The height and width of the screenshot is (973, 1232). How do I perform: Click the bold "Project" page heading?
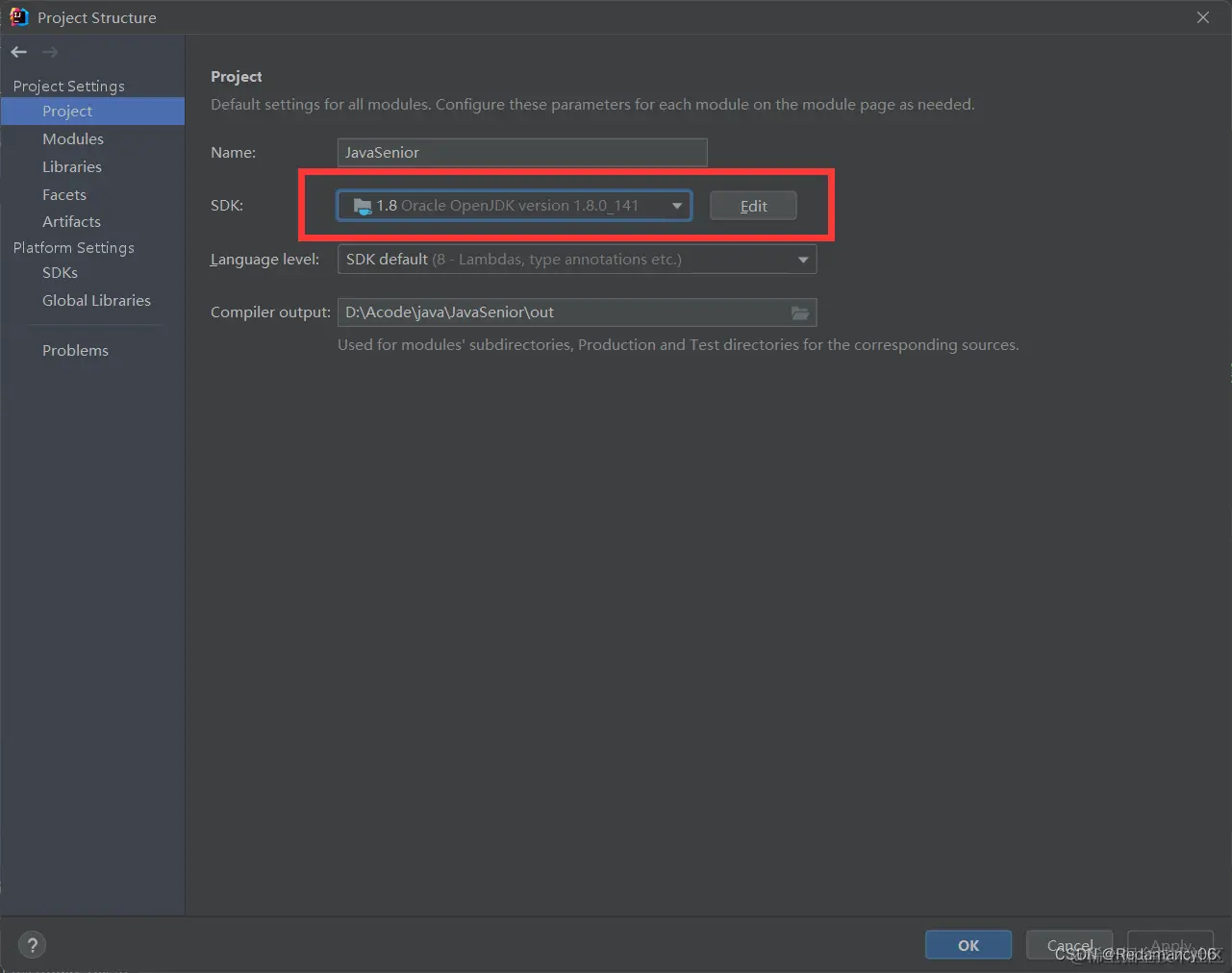coord(237,77)
